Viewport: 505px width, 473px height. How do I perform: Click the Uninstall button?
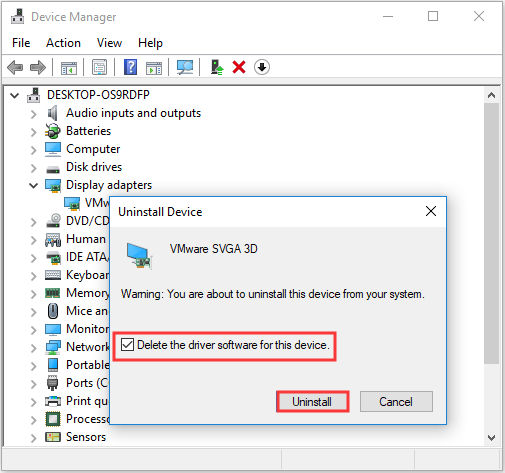pos(312,402)
